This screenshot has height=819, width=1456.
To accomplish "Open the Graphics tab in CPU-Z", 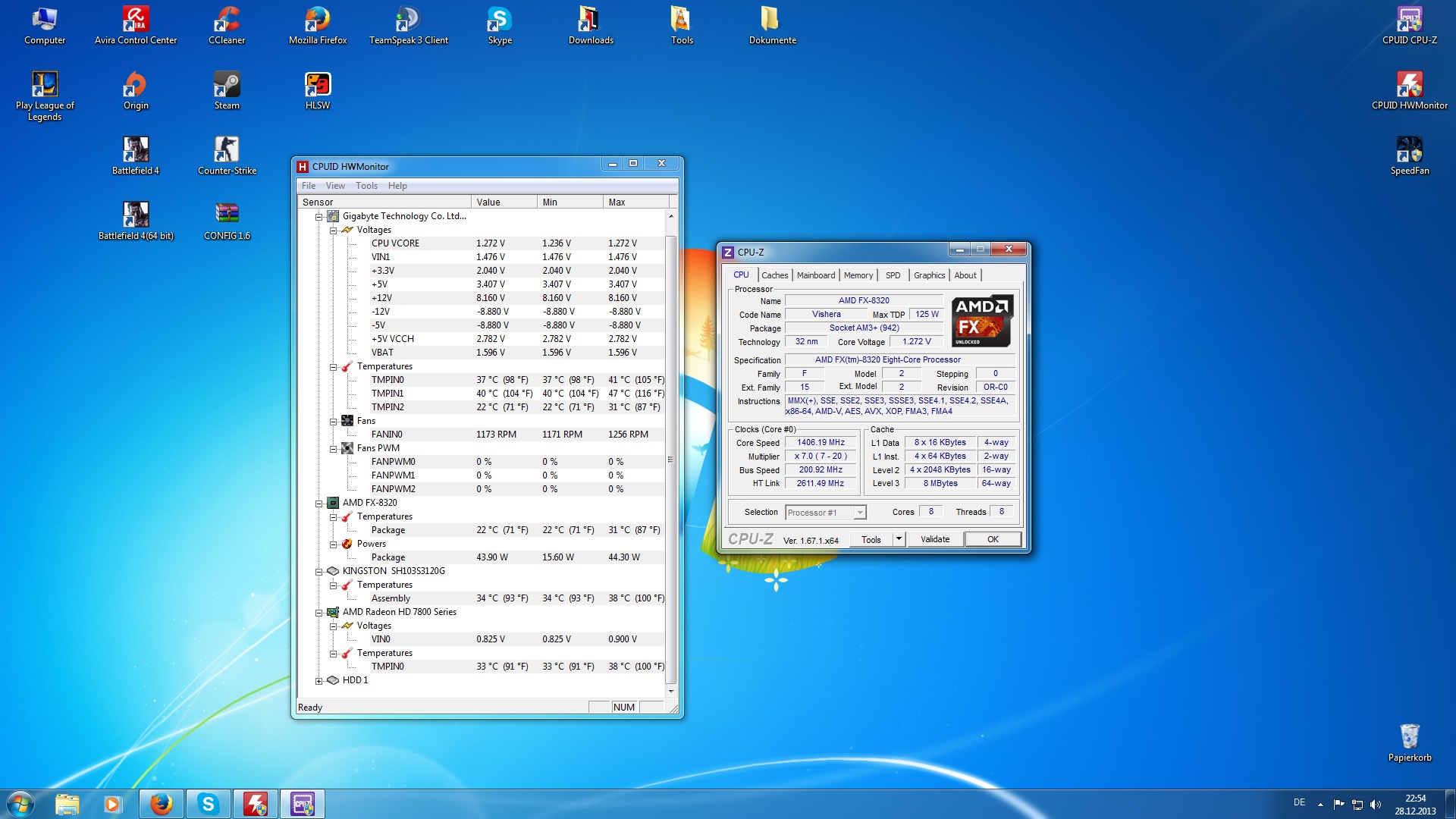I will point(929,275).
